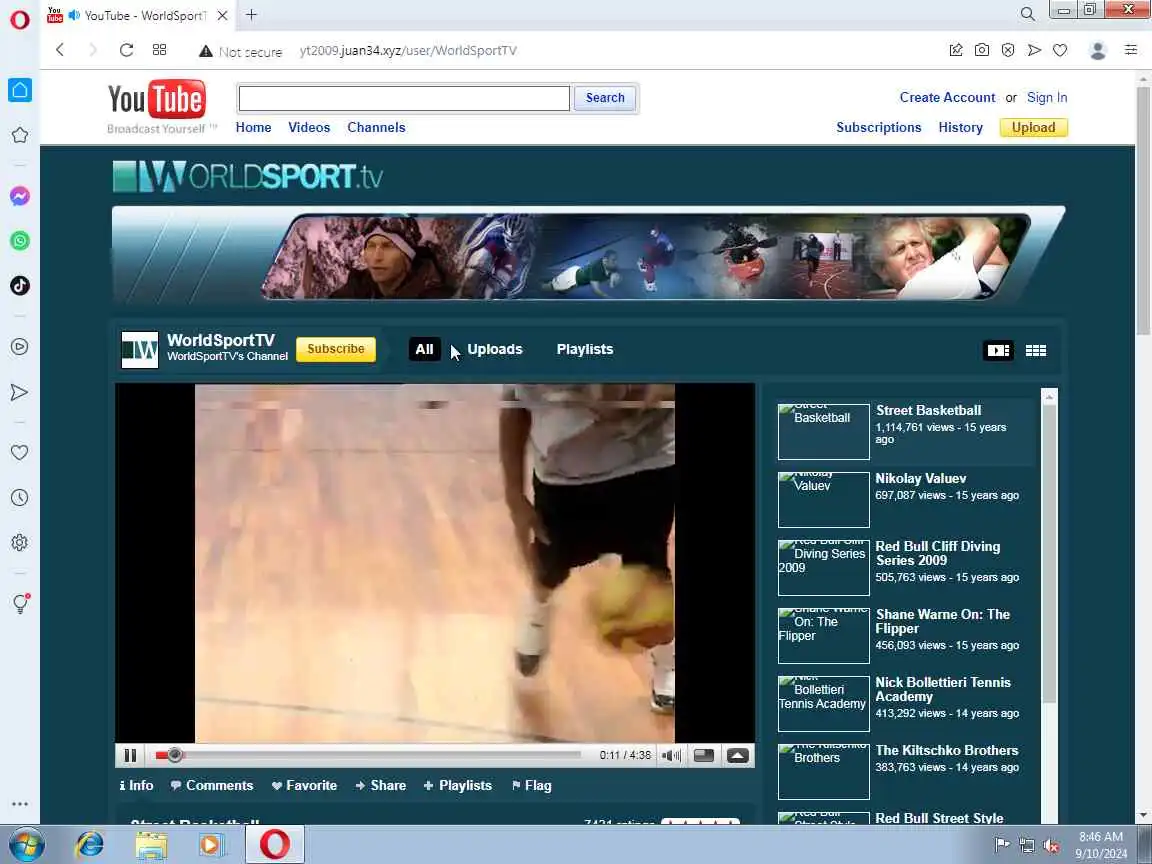Click the Not secure warning icon

pyautogui.click(x=206, y=51)
